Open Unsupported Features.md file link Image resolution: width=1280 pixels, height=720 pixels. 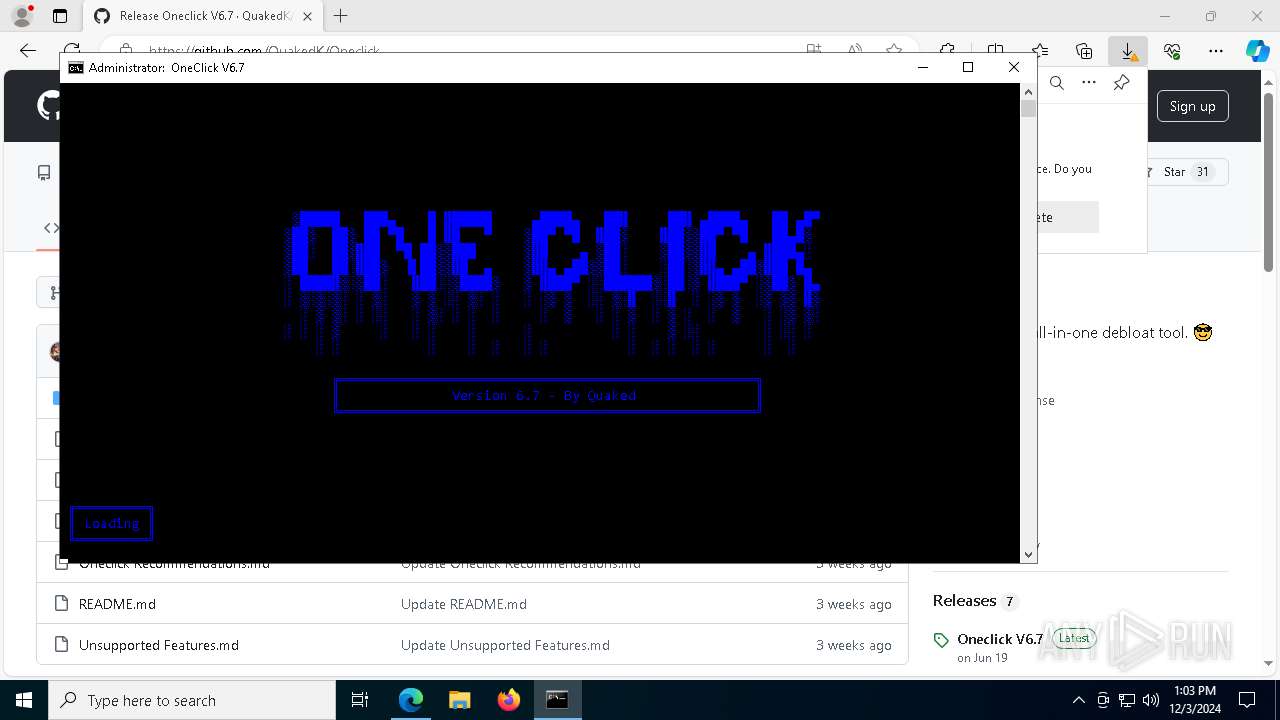pyautogui.click(x=159, y=645)
